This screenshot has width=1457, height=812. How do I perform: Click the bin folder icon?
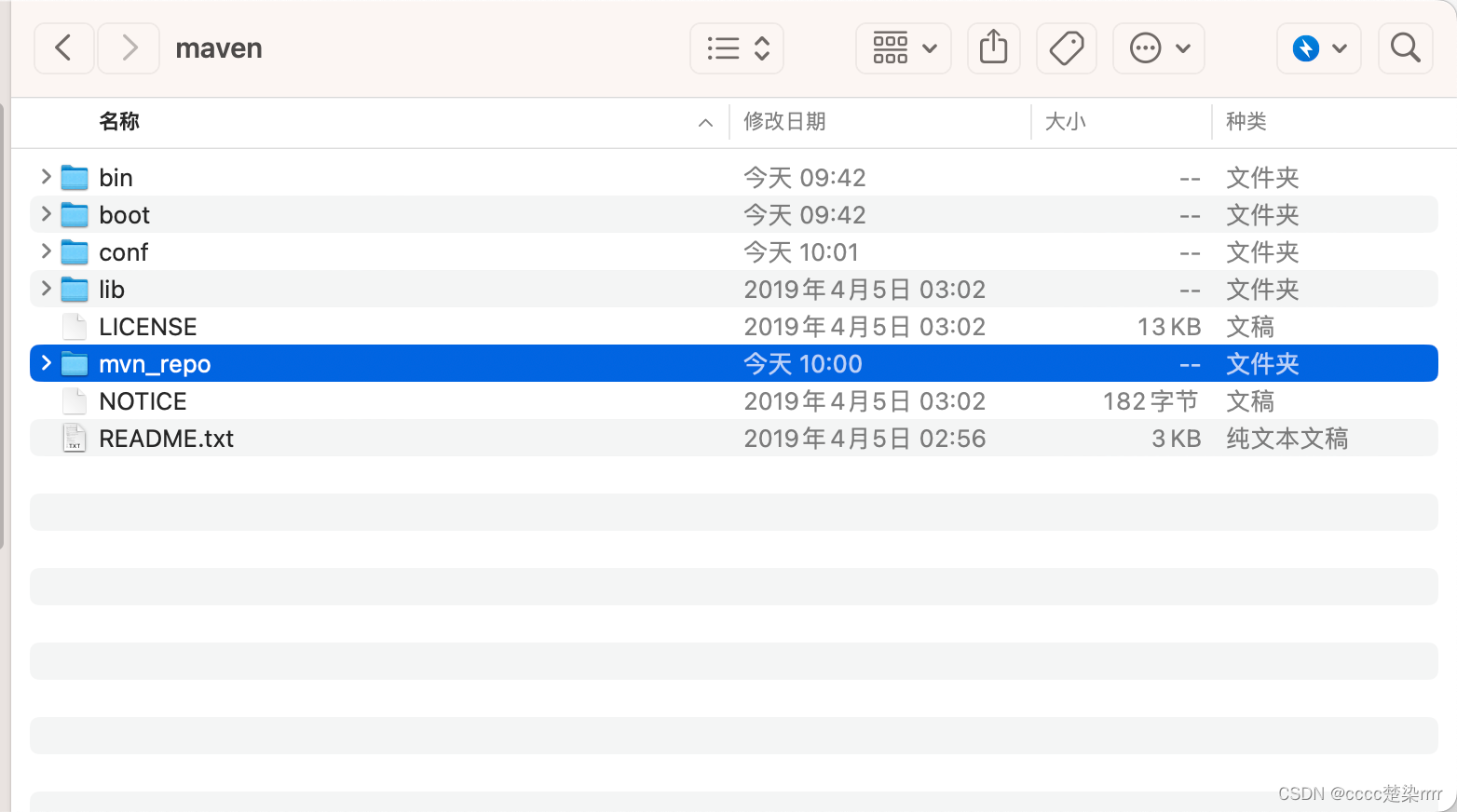point(75,177)
